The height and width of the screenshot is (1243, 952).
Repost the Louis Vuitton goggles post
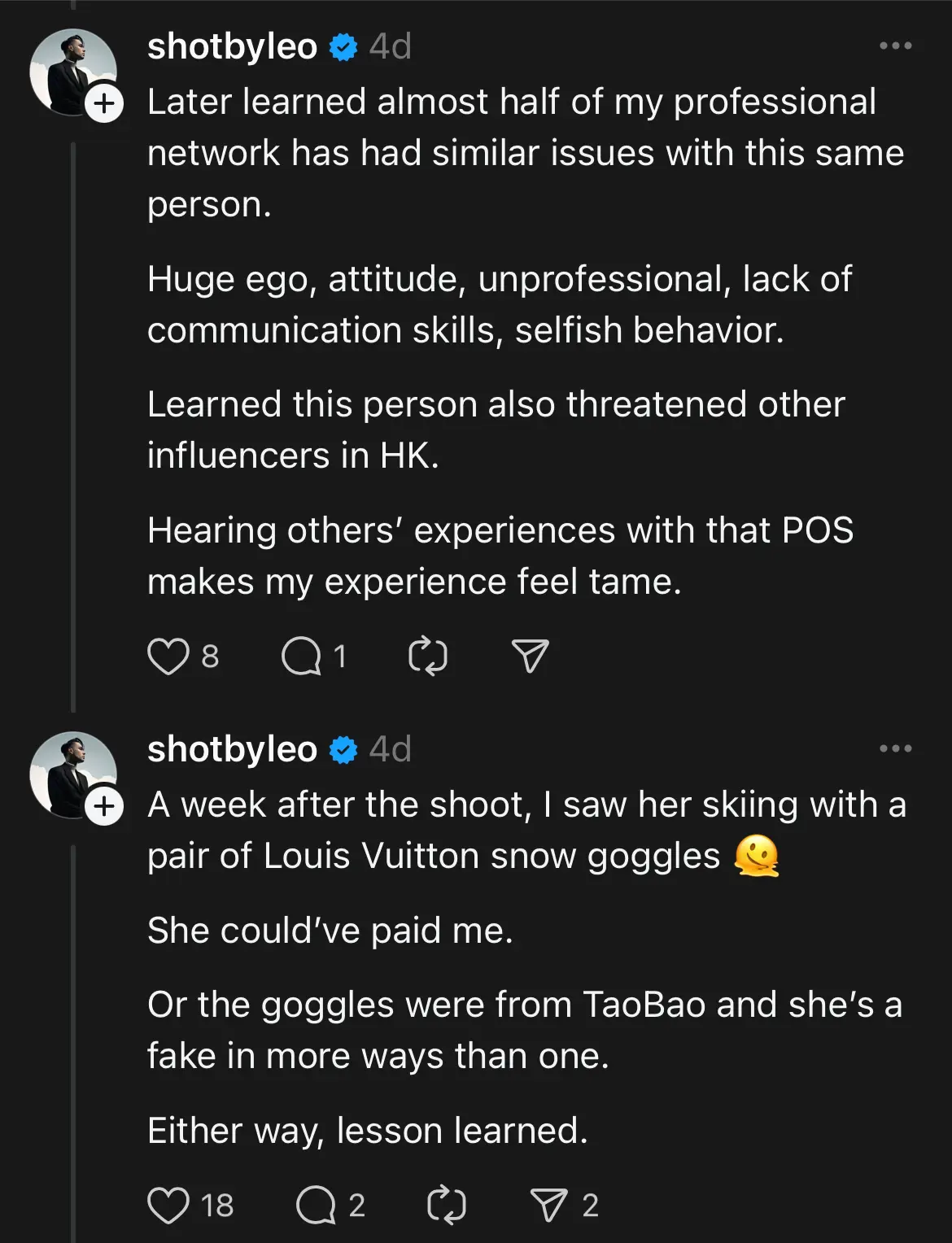tap(446, 1205)
